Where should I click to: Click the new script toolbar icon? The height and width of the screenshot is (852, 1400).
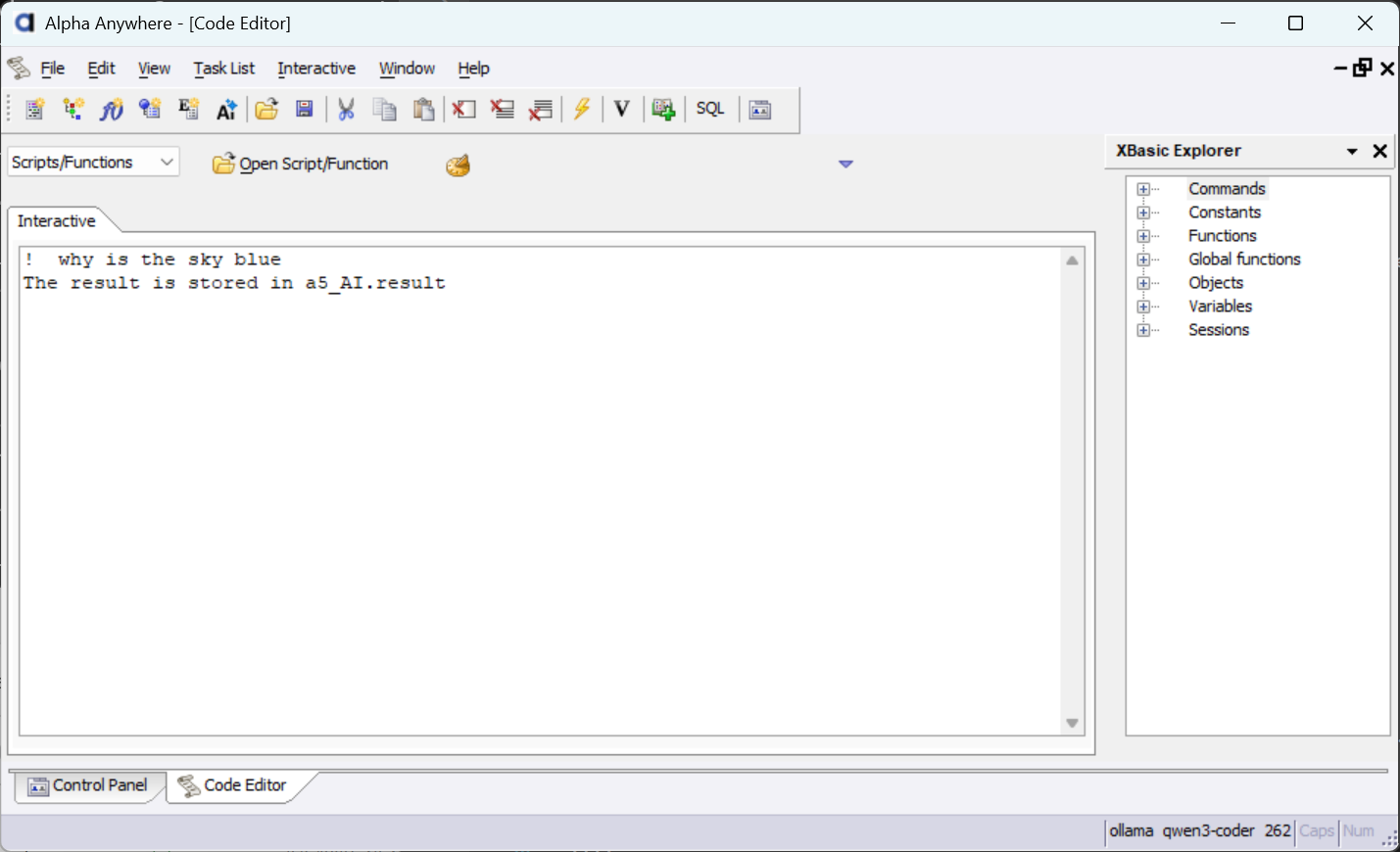click(34, 110)
